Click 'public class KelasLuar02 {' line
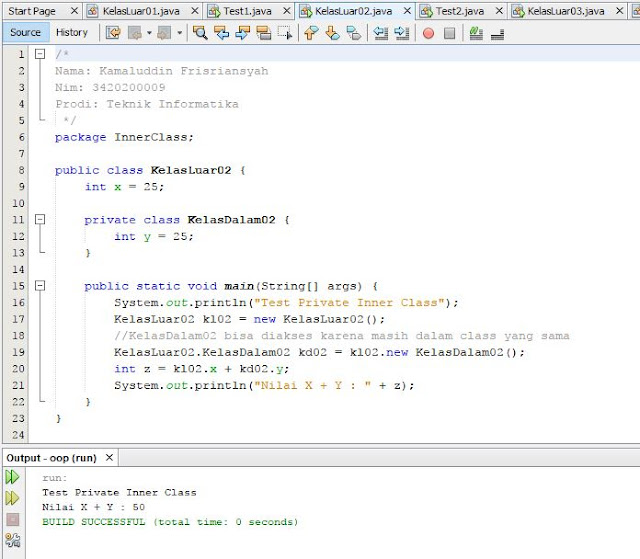640x559 pixels. pos(150,170)
